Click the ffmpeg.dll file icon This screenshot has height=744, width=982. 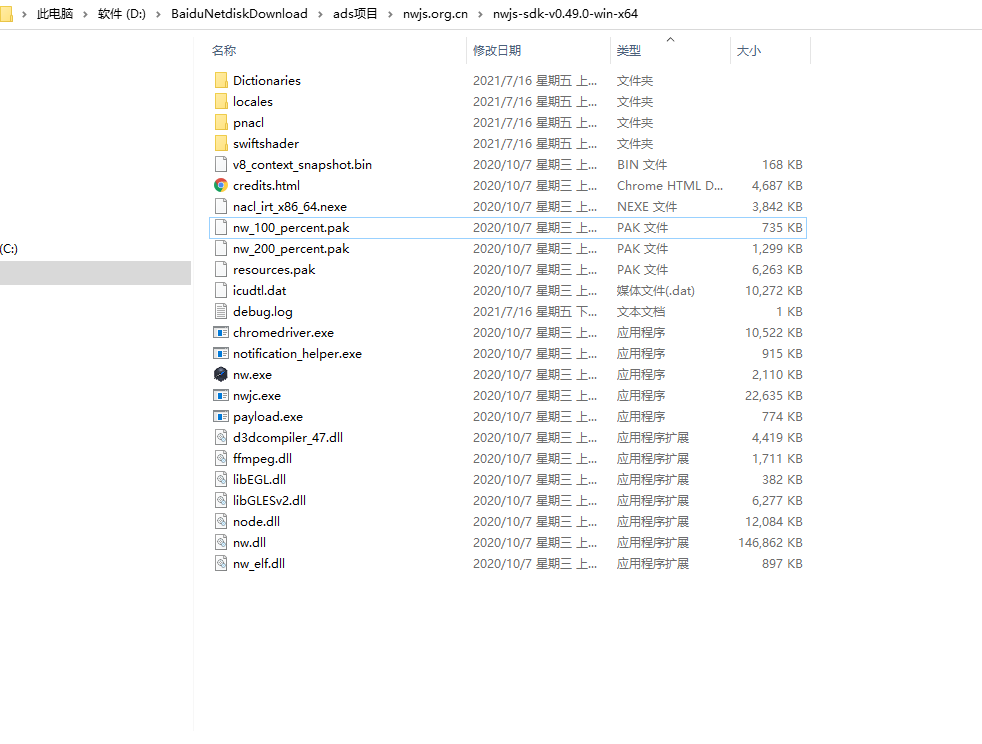222,458
